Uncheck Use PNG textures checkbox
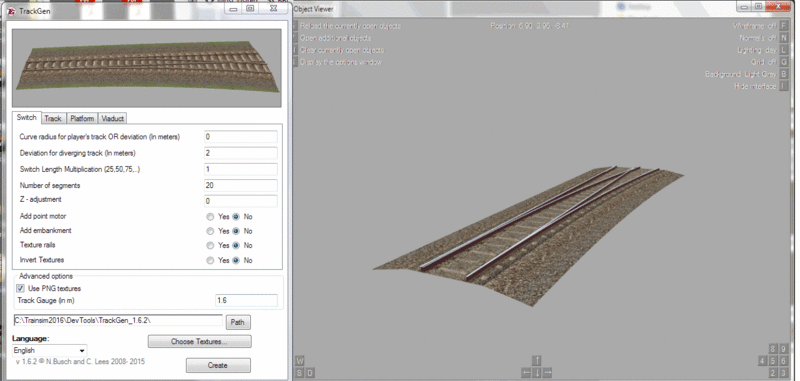800x381 pixels. pos(21,289)
